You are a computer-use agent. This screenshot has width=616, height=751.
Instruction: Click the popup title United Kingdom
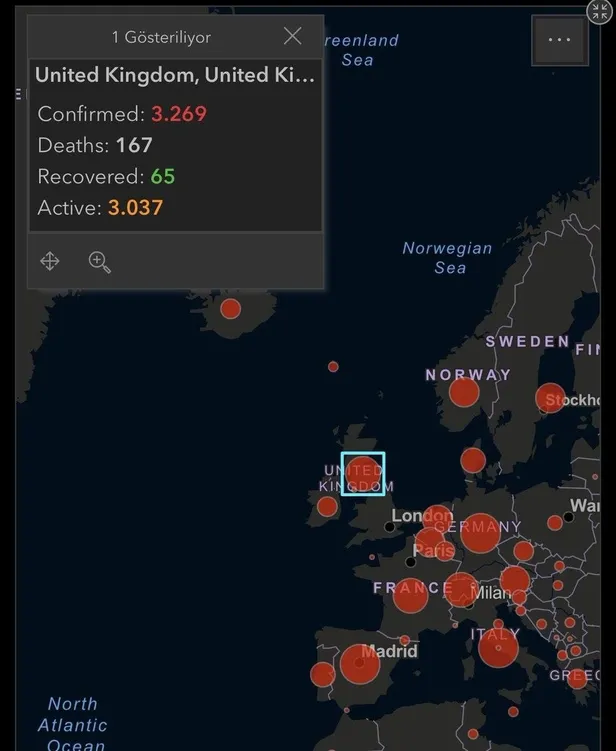pos(175,75)
